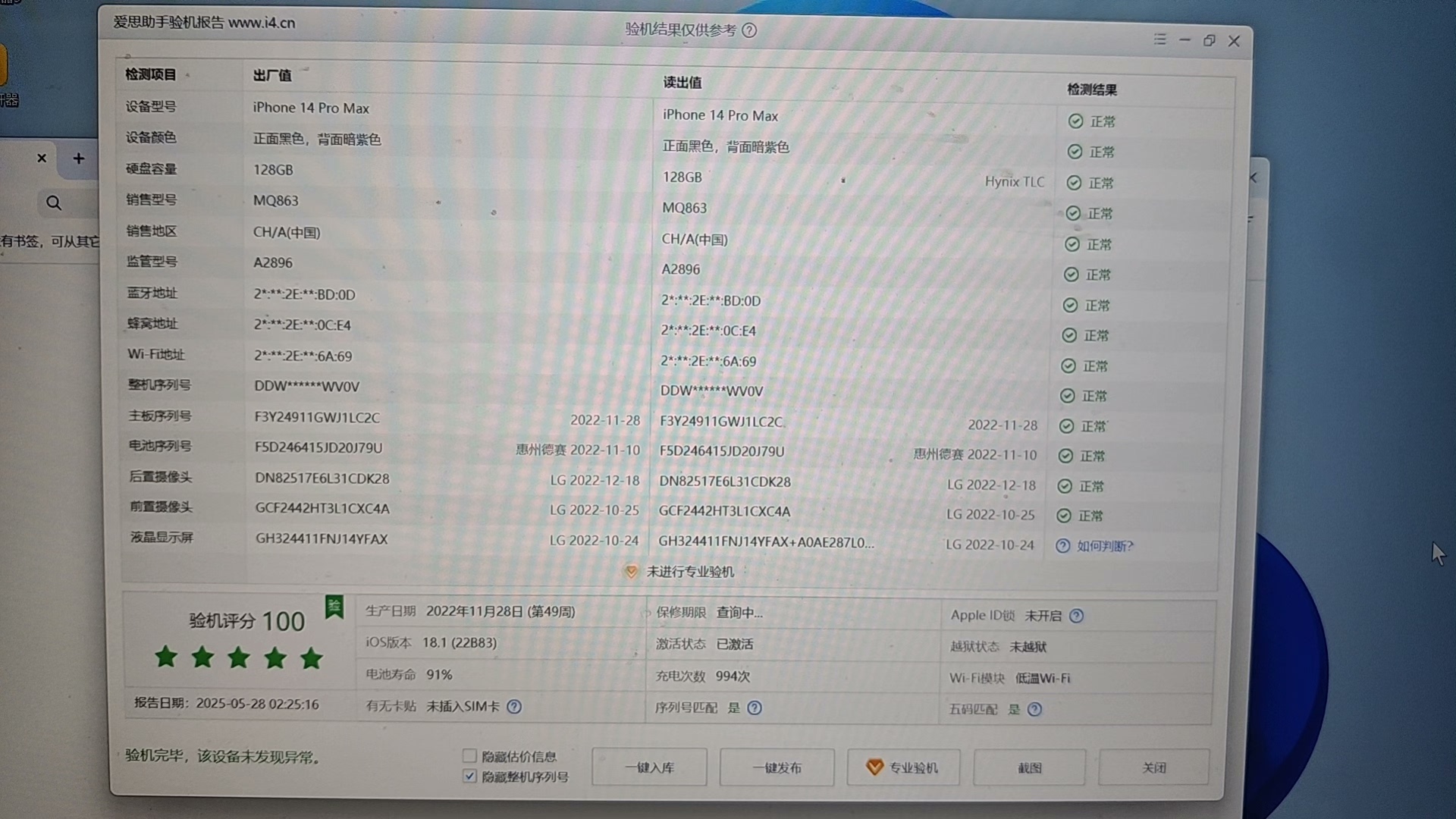Click the 一键入库 button

point(649,767)
